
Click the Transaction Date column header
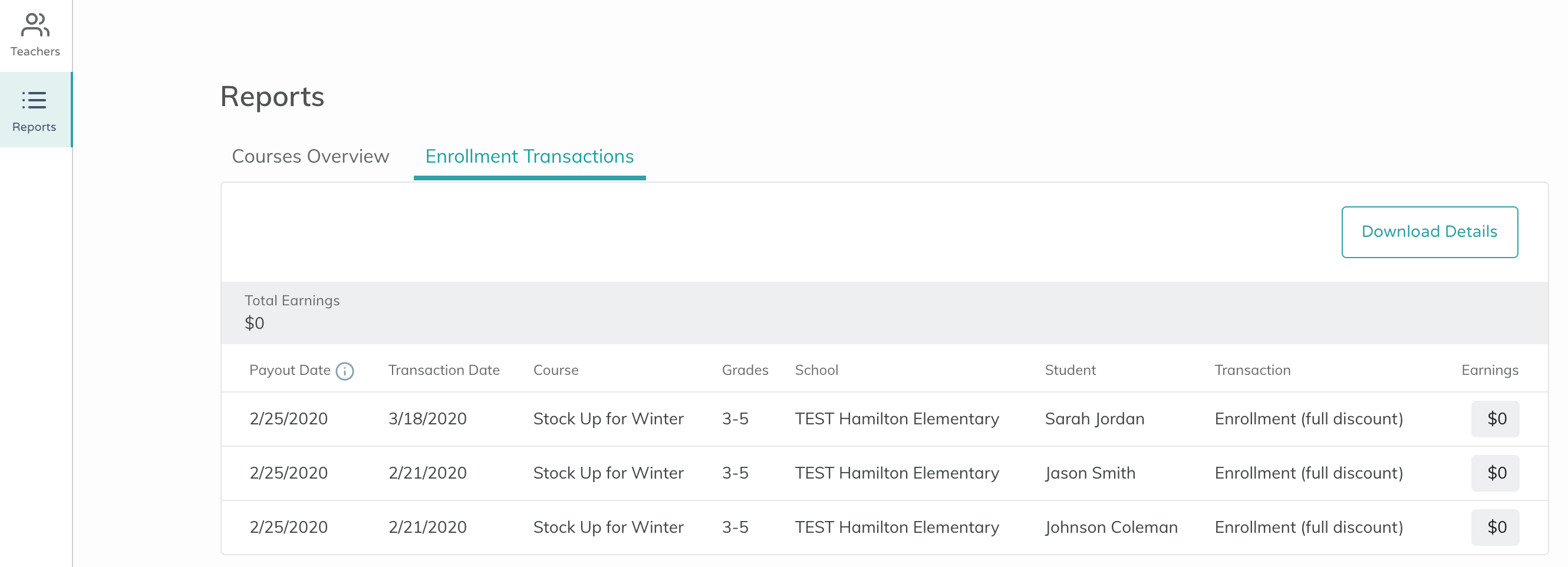tap(443, 370)
